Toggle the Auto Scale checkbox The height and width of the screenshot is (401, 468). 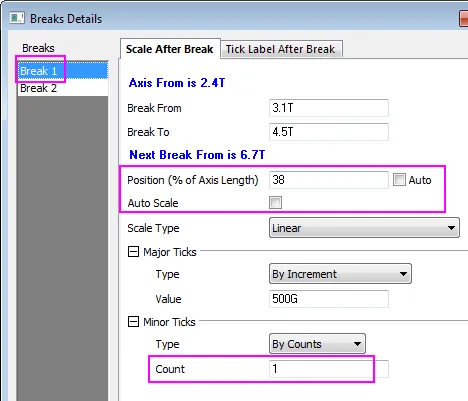(275, 202)
